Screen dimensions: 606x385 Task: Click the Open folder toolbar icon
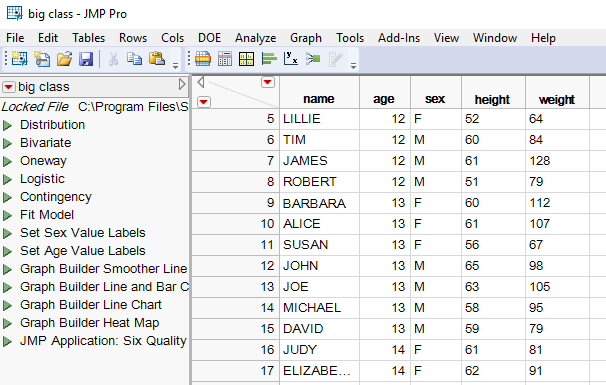(x=64, y=59)
